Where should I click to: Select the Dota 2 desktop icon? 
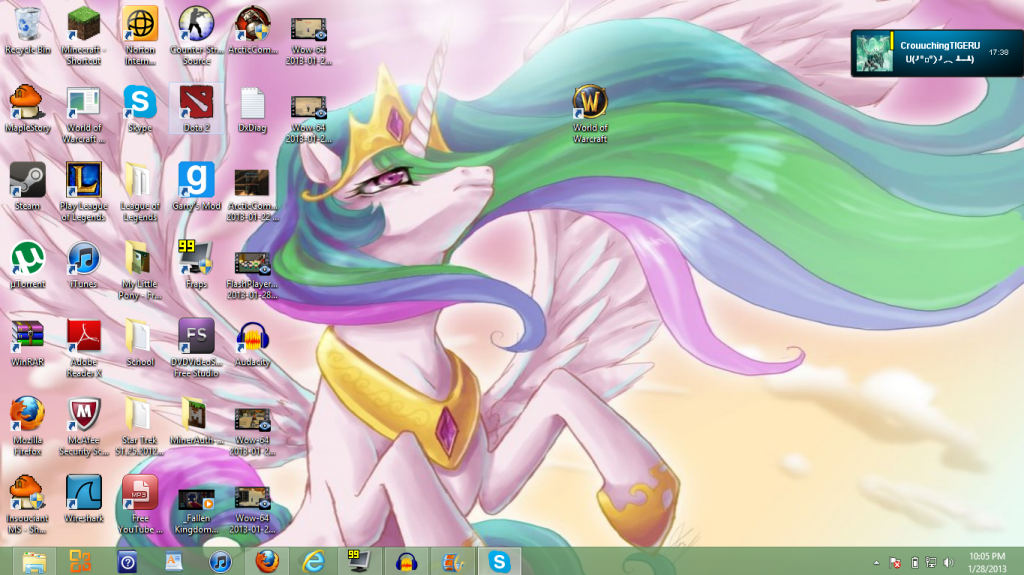pyautogui.click(x=196, y=109)
